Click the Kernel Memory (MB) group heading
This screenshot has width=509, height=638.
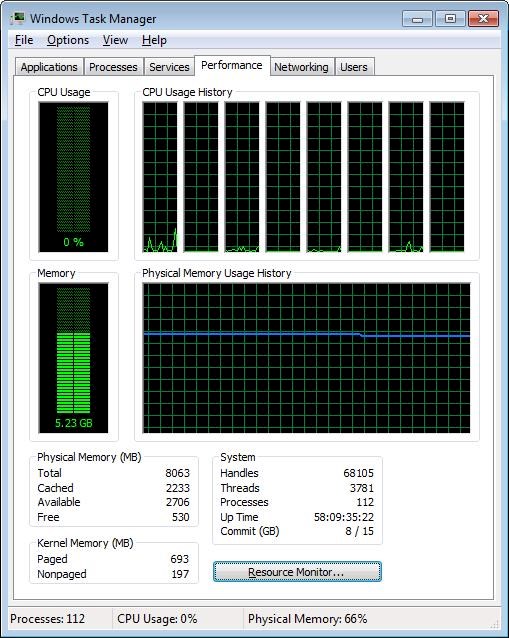(x=85, y=543)
